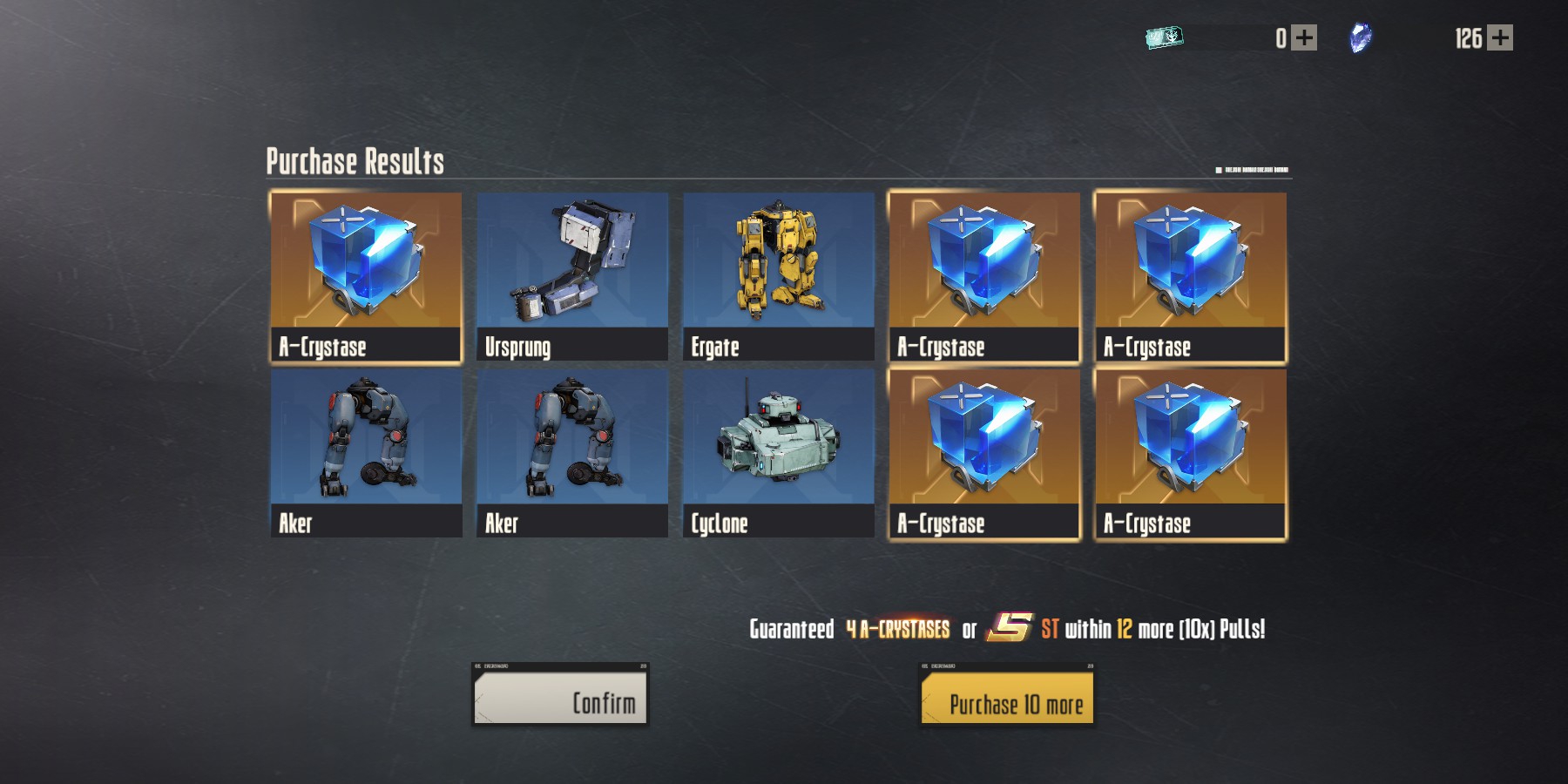Open the second Aker legs card
Screen dimensions: 1568x784
(x=572, y=453)
